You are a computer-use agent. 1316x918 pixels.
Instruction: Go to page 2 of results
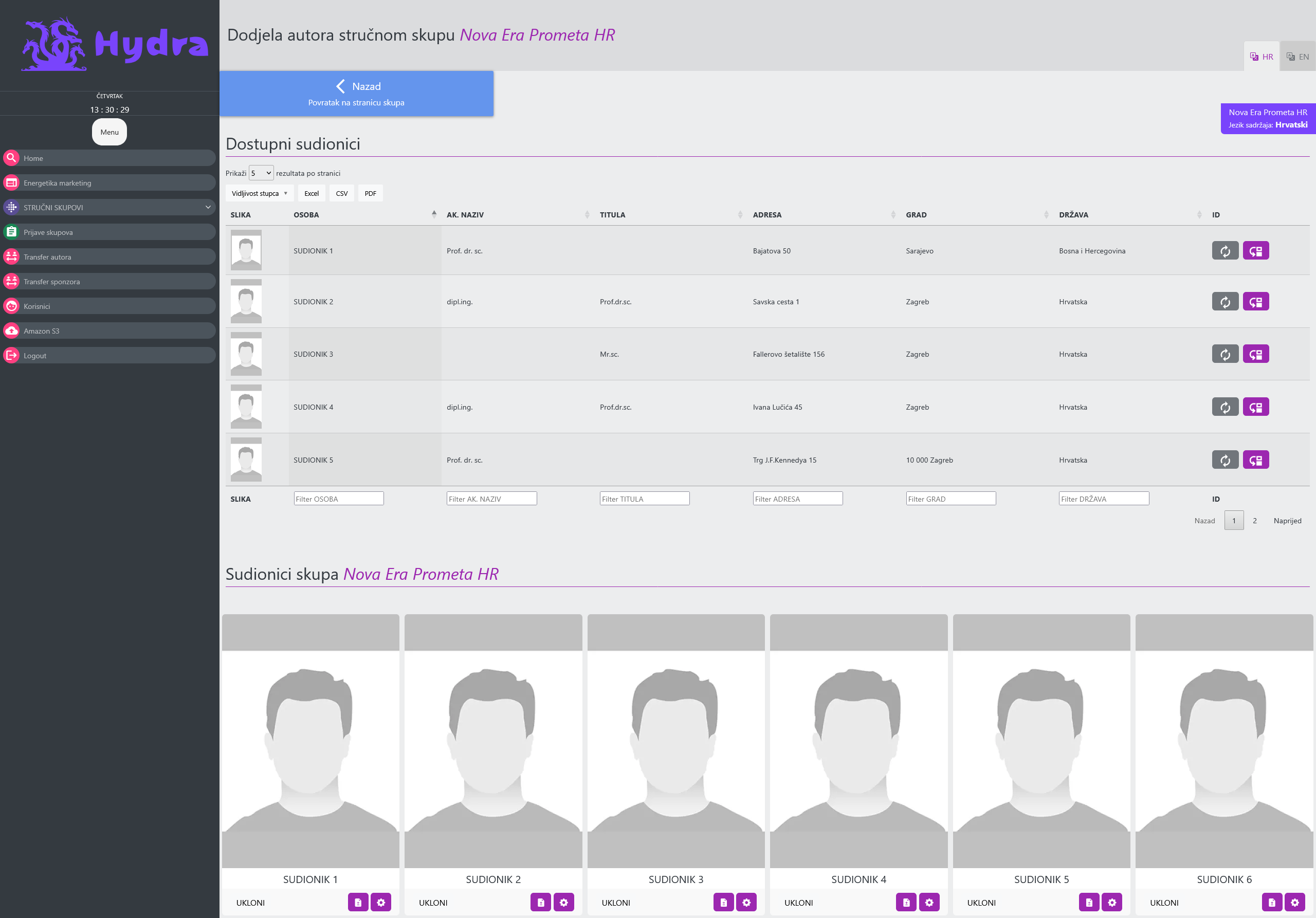pyautogui.click(x=1255, y=521)
